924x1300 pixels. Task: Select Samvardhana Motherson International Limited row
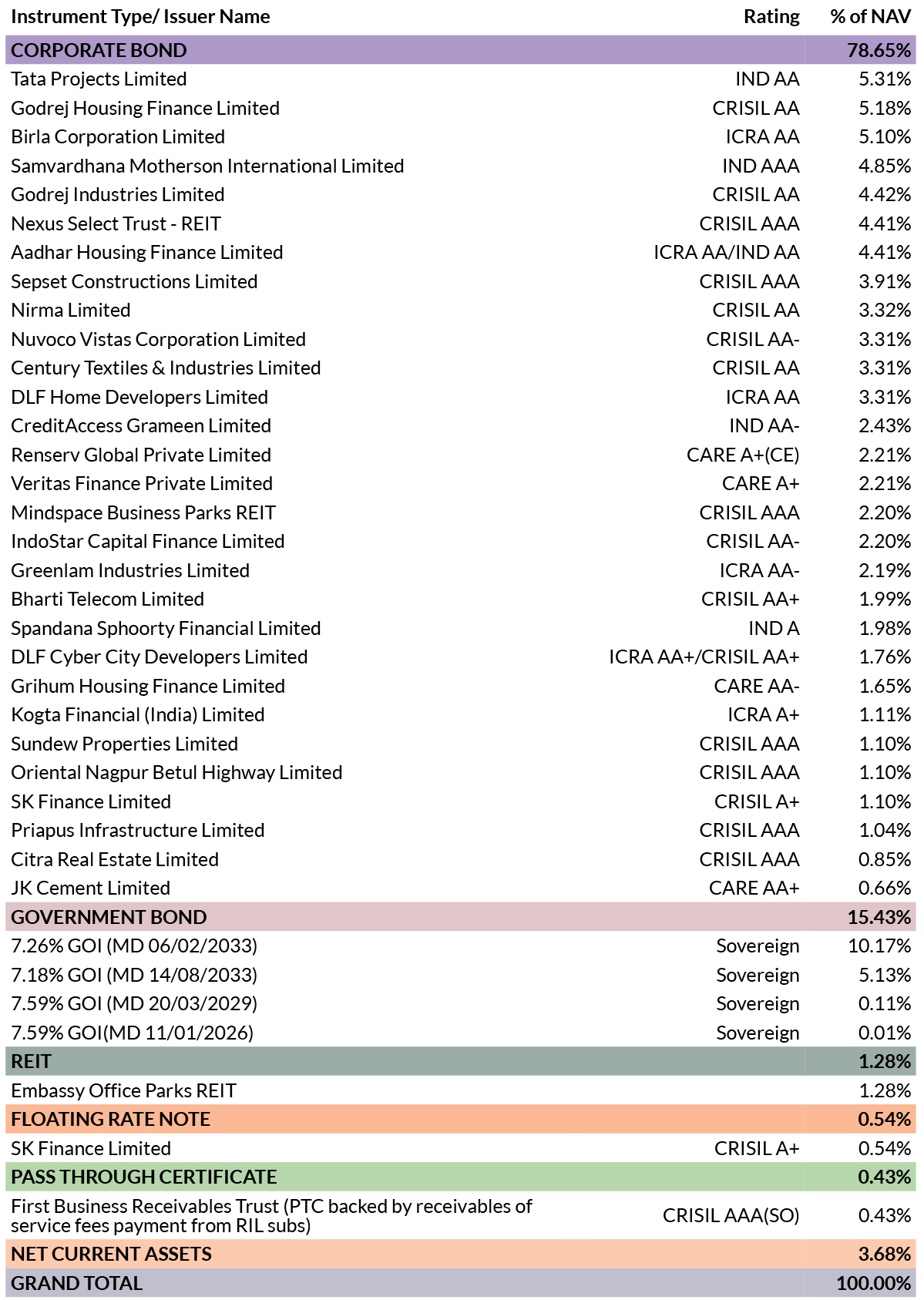tap(461, 166)
